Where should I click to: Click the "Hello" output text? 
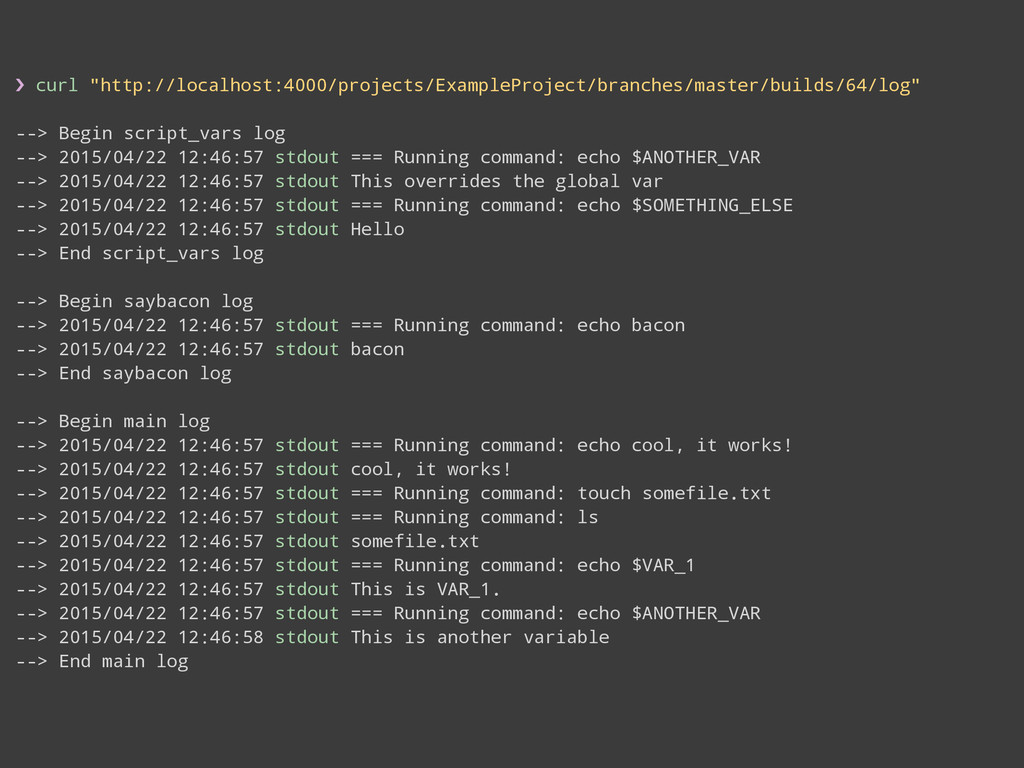point(377,229)
